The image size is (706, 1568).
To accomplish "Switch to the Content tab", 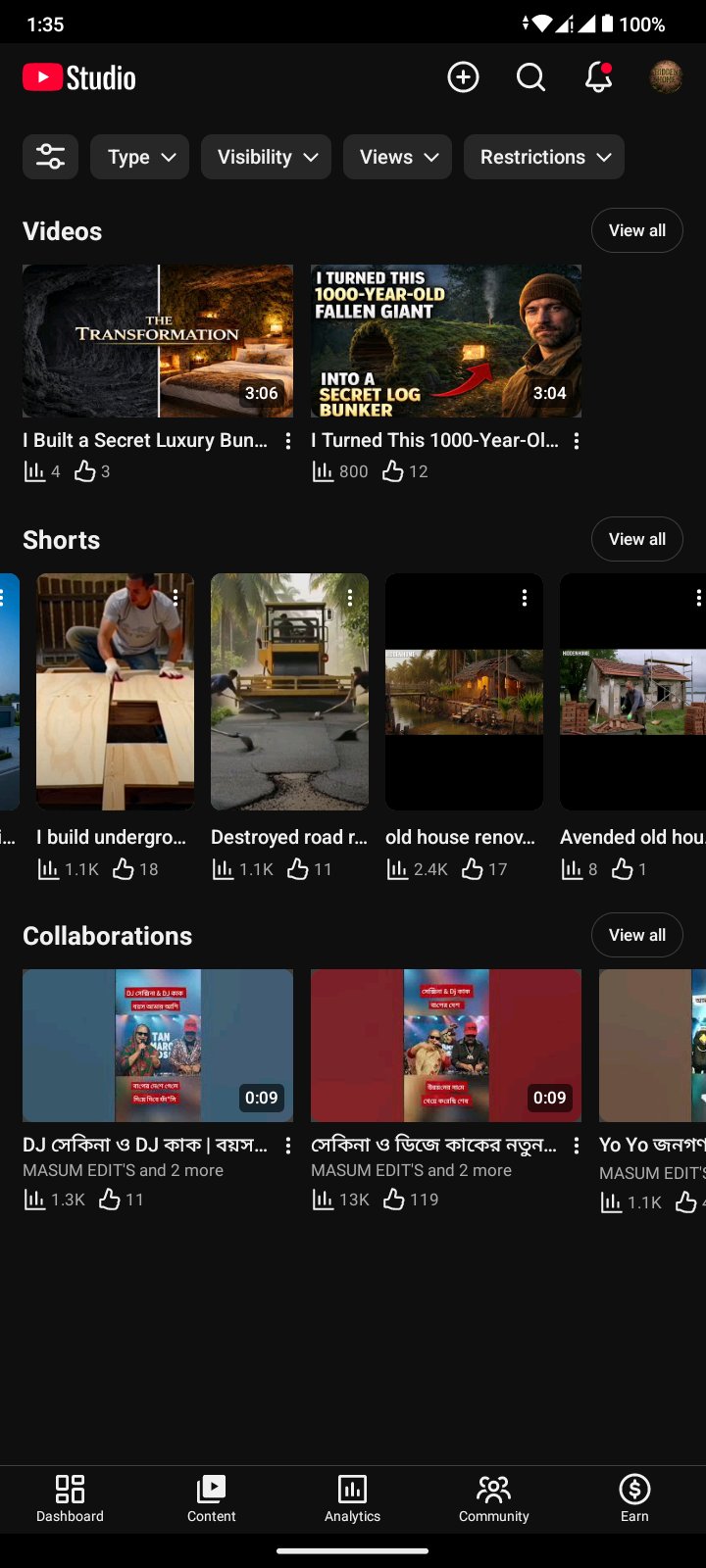I will tap(211, 1499).
